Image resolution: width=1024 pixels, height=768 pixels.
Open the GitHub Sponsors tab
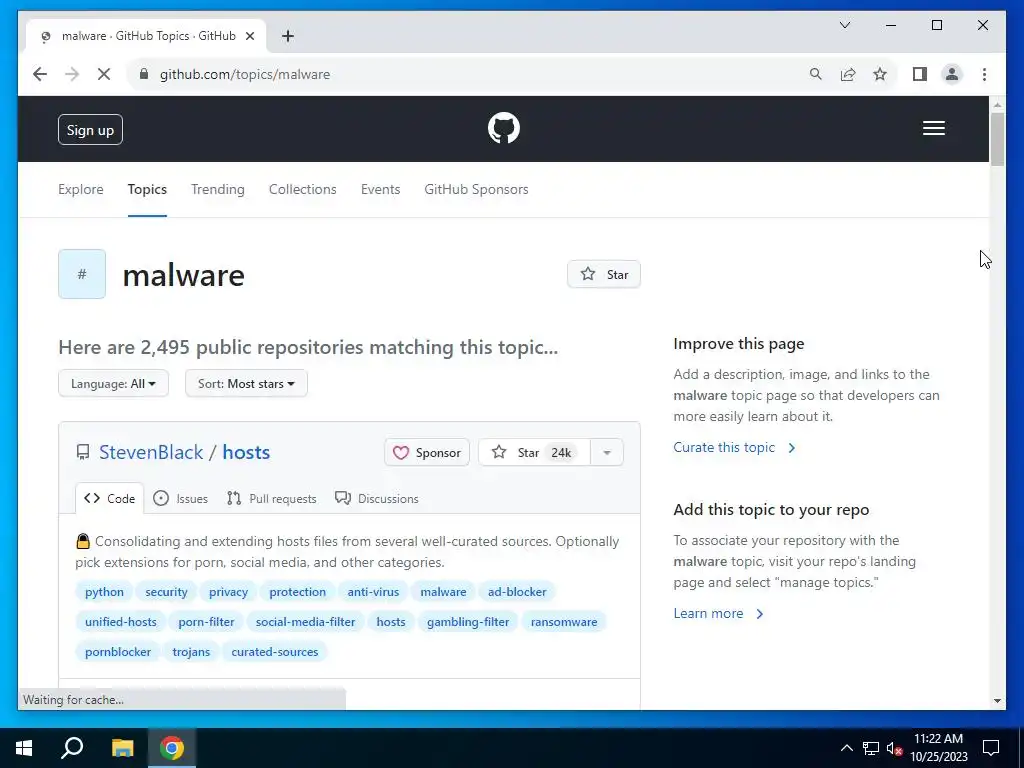(x=476, y=189)
